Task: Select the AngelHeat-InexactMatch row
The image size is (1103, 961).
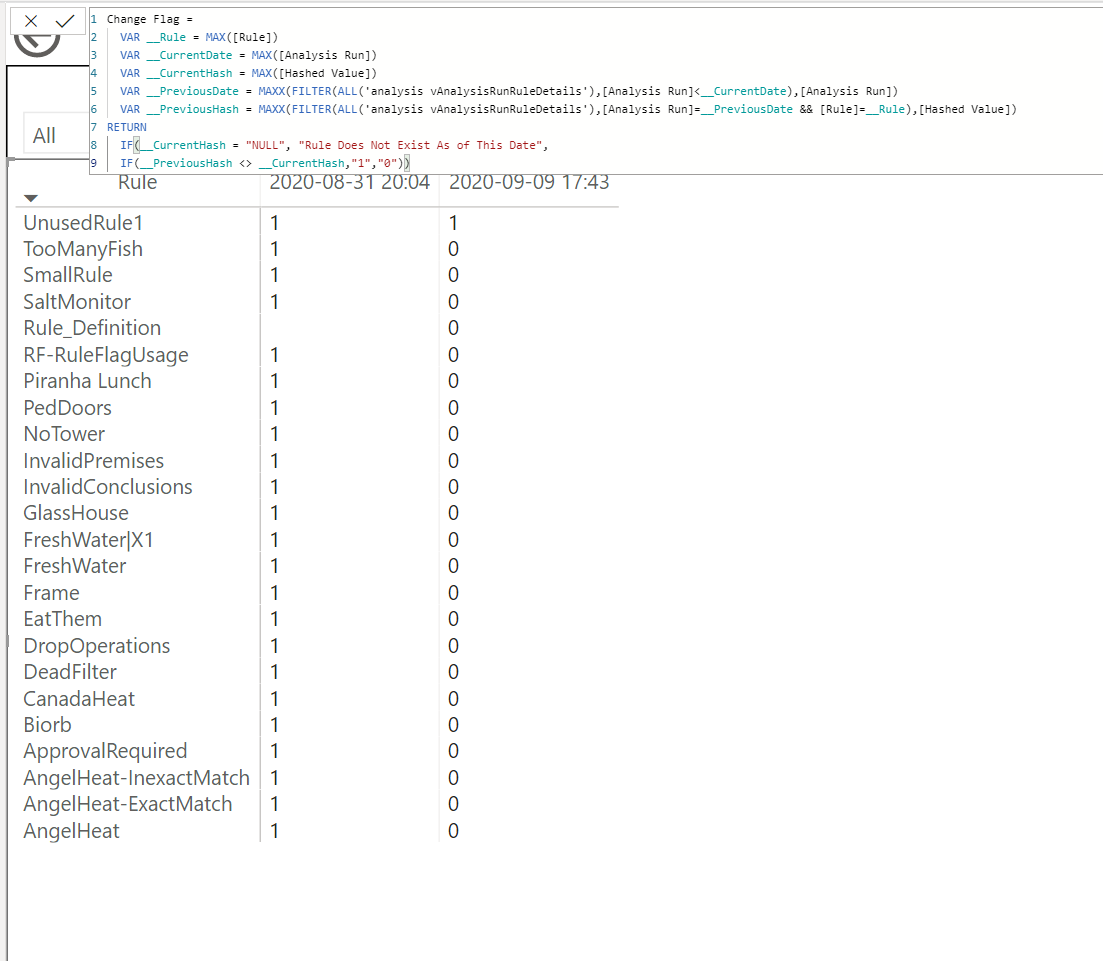Action: tap(317, 778)
